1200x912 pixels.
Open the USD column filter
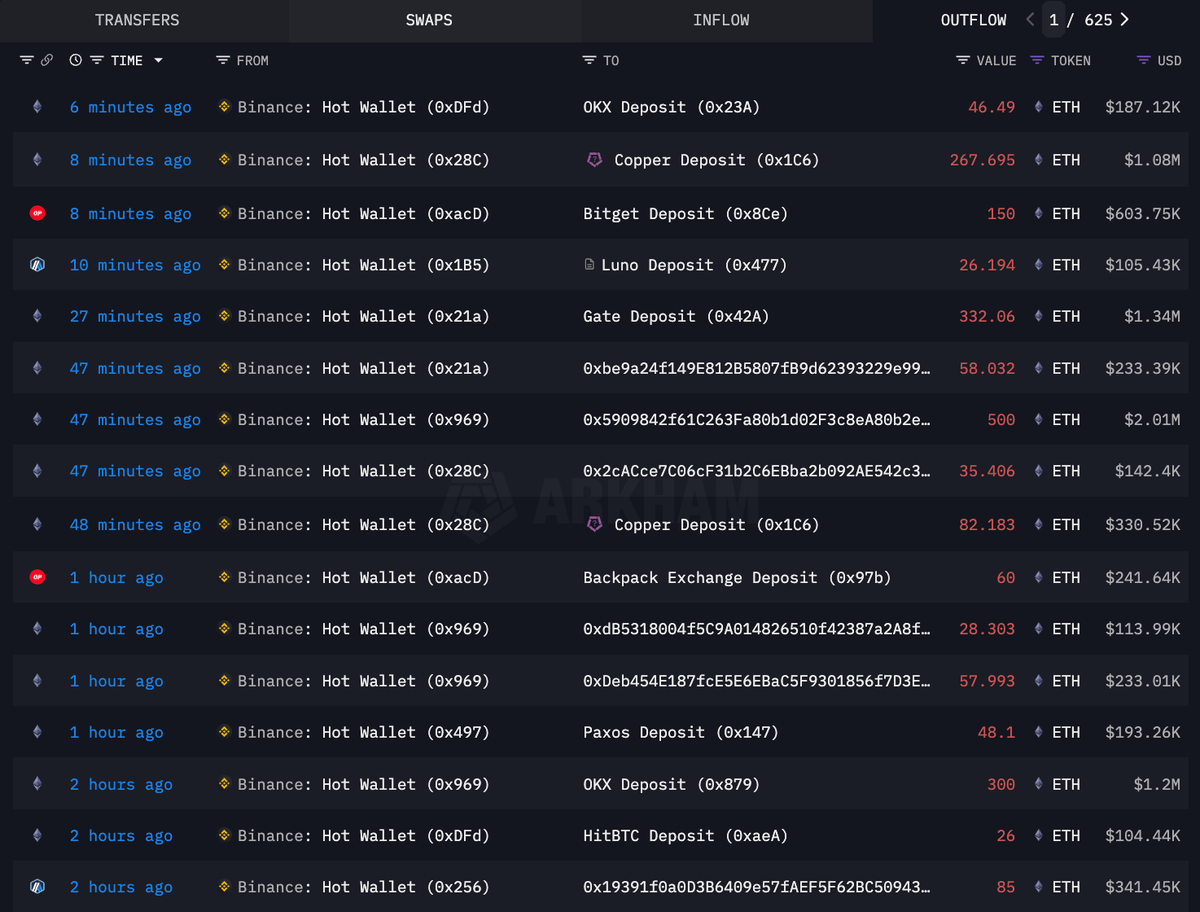tap(1144, 60)
